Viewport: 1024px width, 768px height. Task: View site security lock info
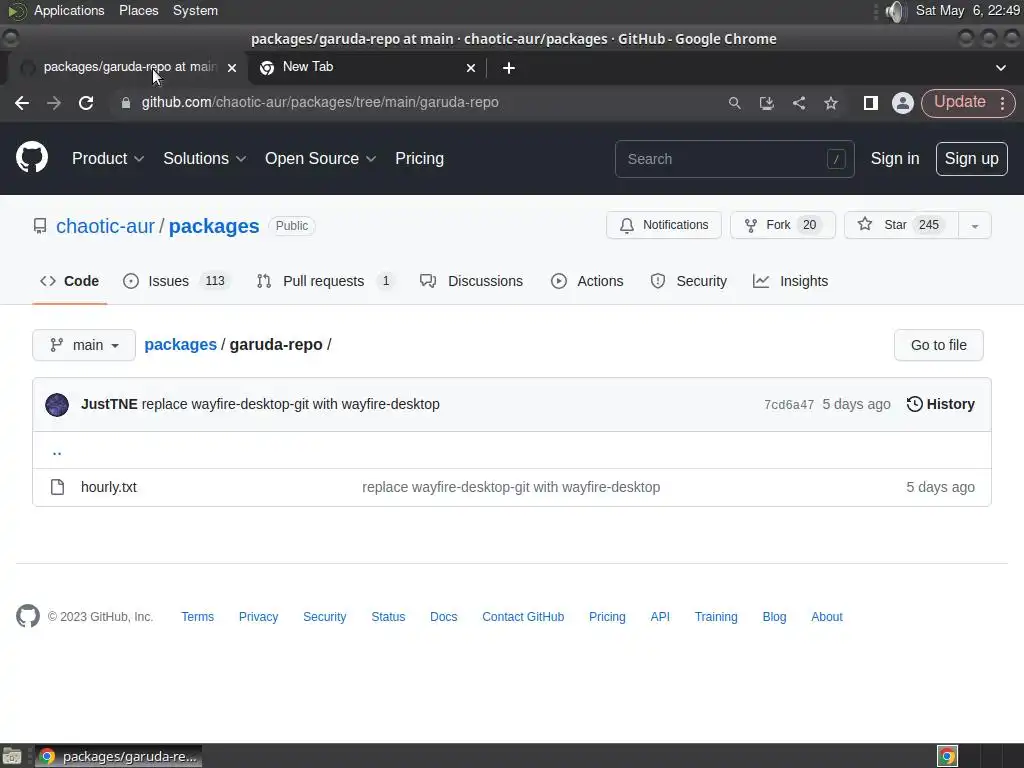[x=126, y=103]
